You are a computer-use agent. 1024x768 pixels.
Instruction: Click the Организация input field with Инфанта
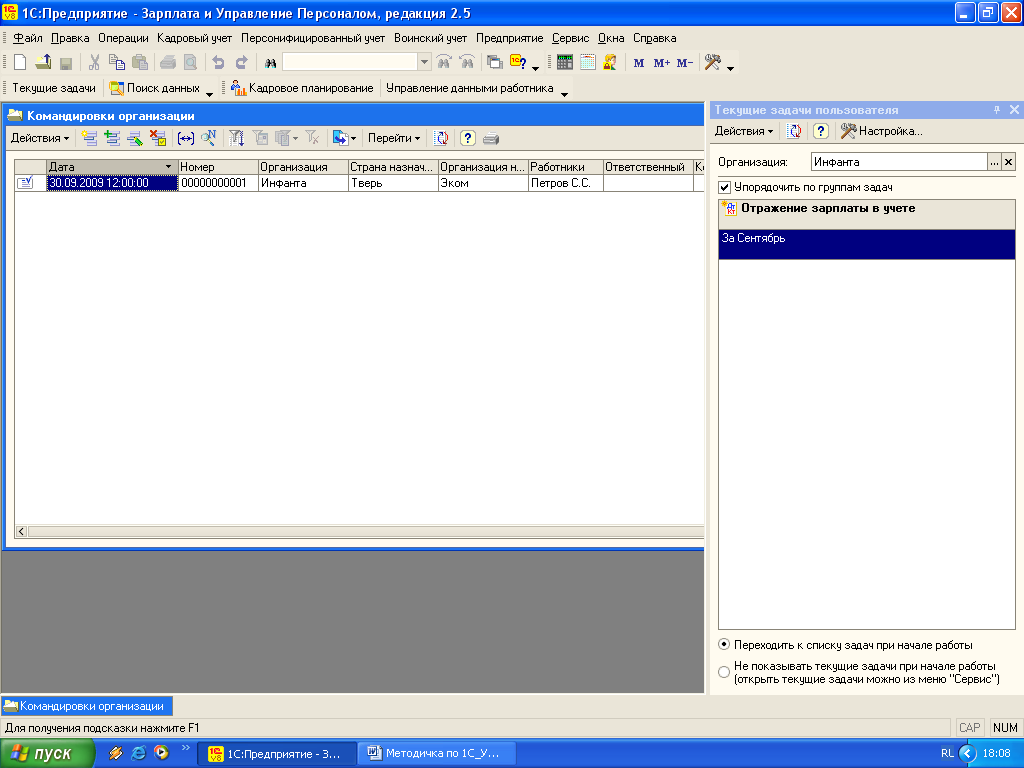[x=899, y=162]
